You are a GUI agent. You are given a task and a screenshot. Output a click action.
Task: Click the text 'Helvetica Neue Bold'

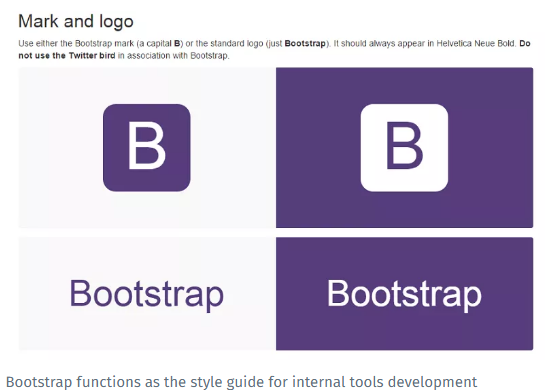tap(475, 43)
